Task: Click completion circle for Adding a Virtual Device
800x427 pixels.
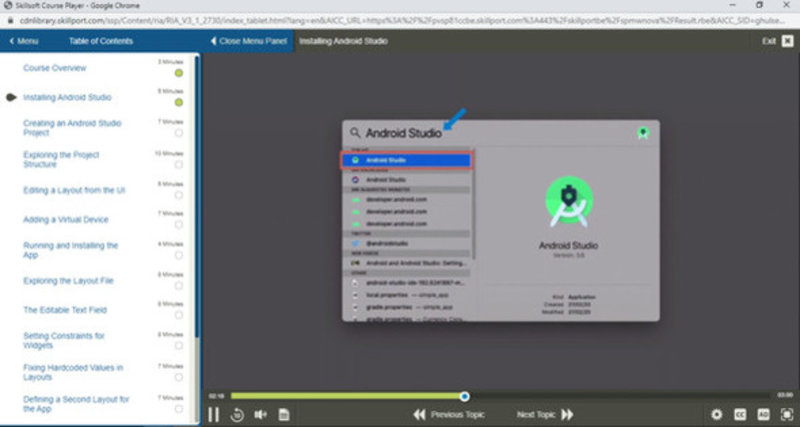Action: pos(179,225)
